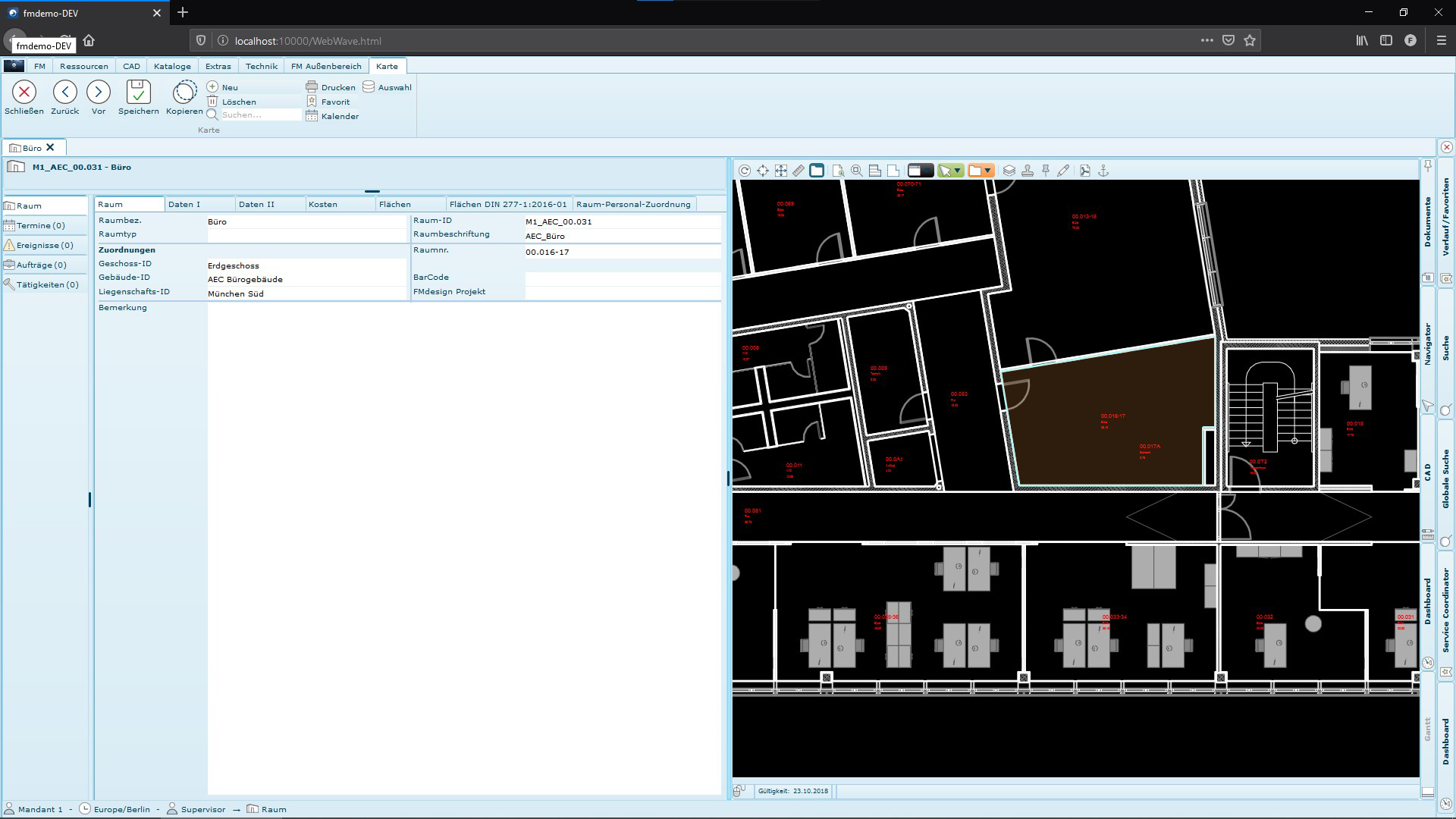1456x819 pixels.
Task: Switch to the Kosten tab
Action: [323, 204]
